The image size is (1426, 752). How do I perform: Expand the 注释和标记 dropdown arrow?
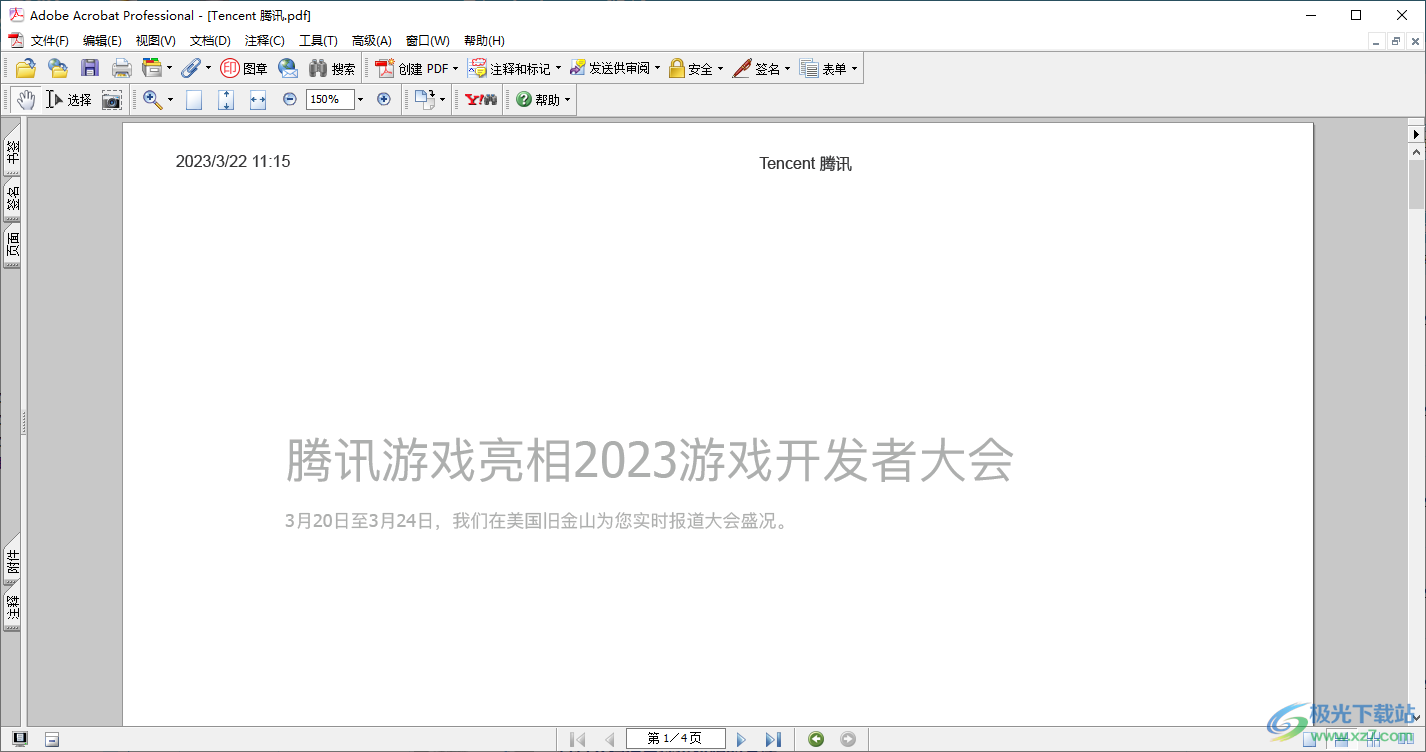pos(558,69)
